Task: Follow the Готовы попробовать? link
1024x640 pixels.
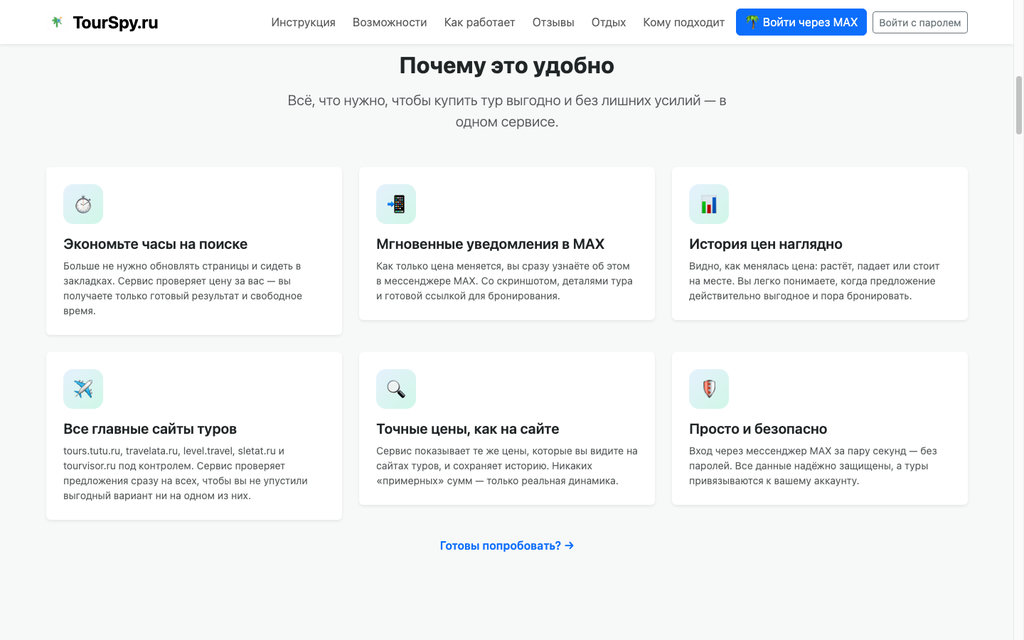Action: (507, 545)
